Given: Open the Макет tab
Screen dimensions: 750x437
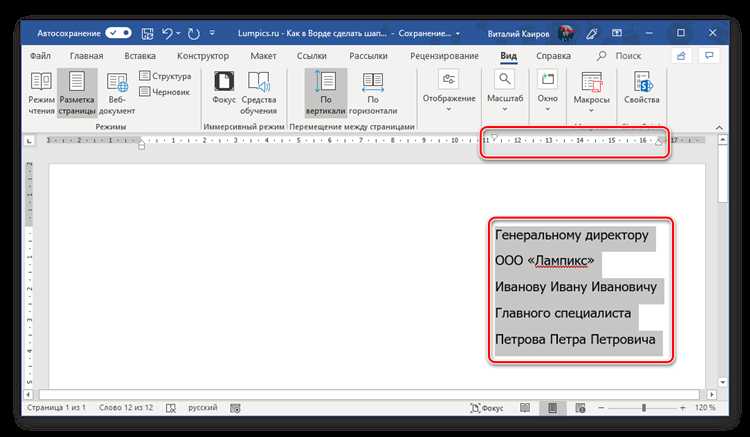Looking at the screenshot, I should pyautogui.click(x=263, y=56).
